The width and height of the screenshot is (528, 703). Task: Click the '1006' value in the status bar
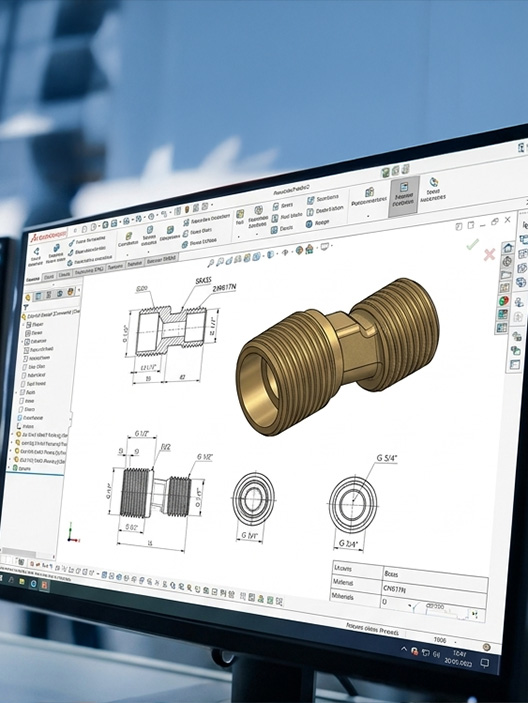(x=440, y=640)
